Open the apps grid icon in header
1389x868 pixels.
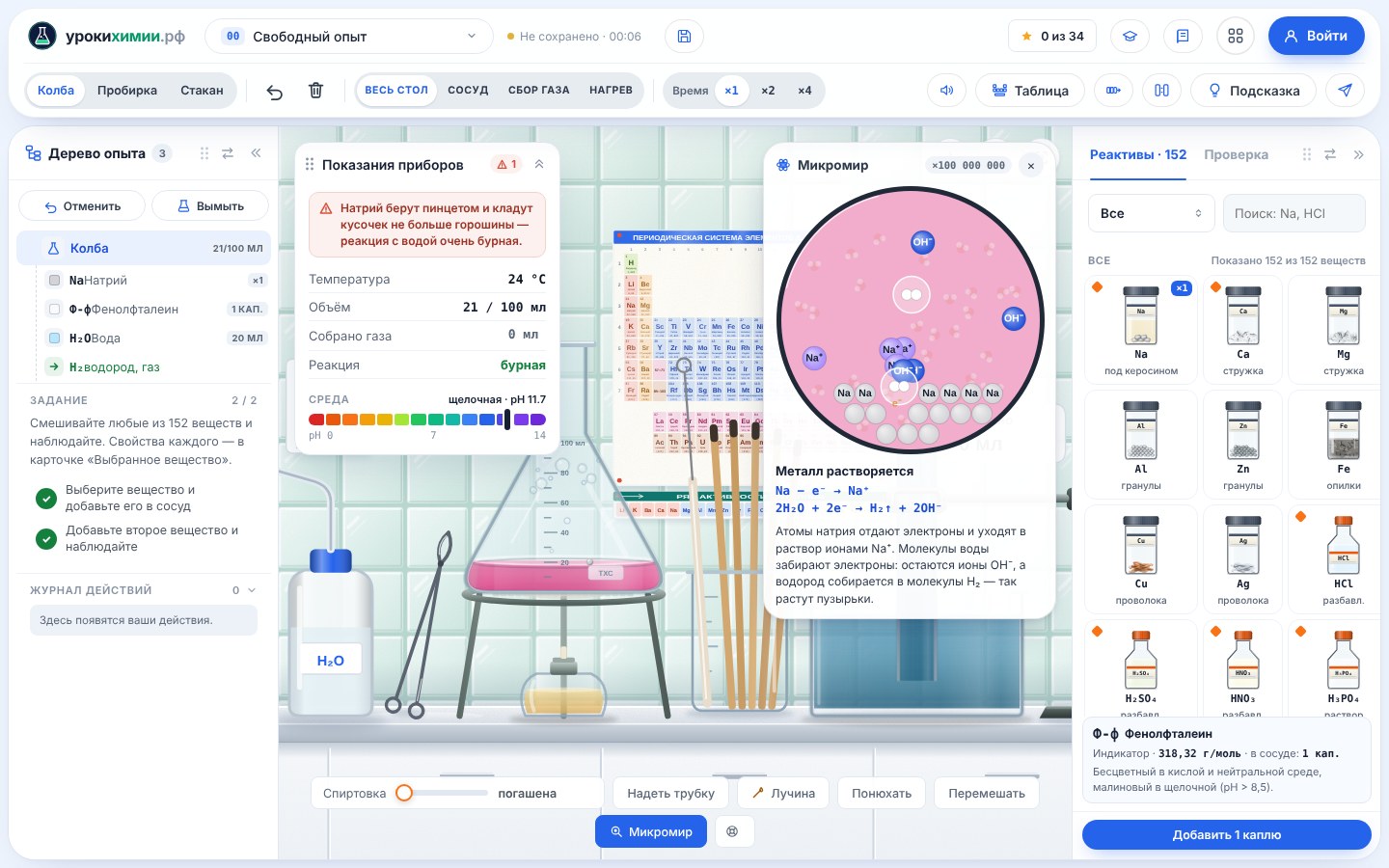click(1236, 37)
